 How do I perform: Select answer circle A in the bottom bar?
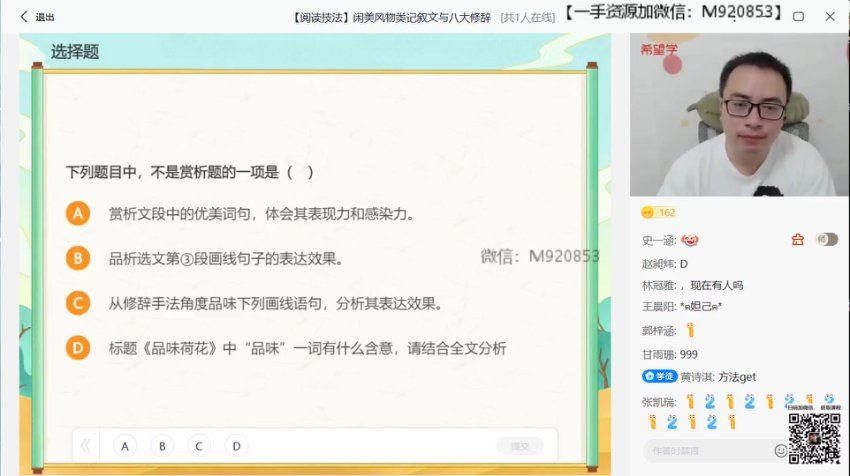click(x=125, y=446)
